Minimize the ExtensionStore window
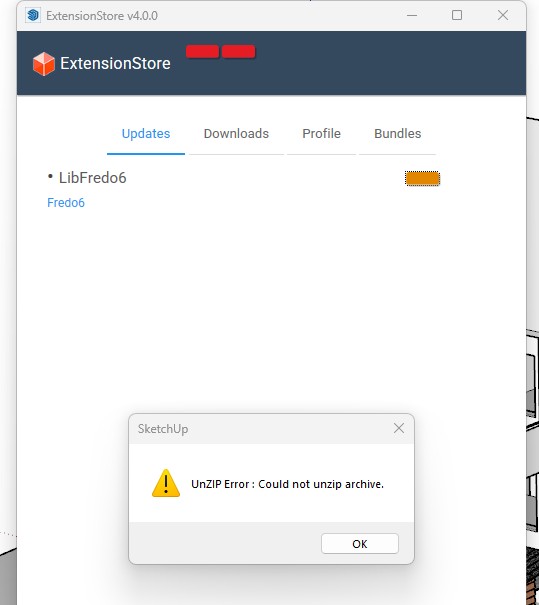This screenshot has height=605, width=539. [x=412, y=15]
